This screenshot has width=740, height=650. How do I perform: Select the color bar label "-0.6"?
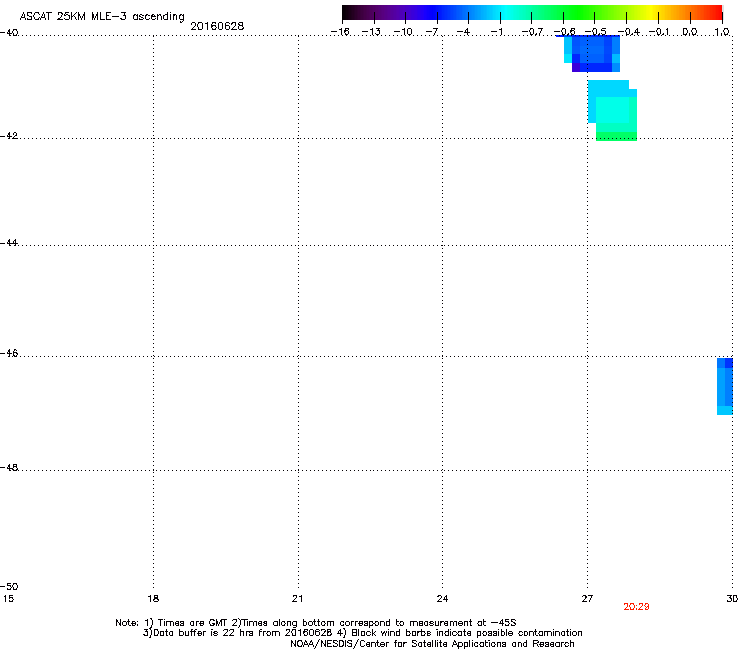564,32
